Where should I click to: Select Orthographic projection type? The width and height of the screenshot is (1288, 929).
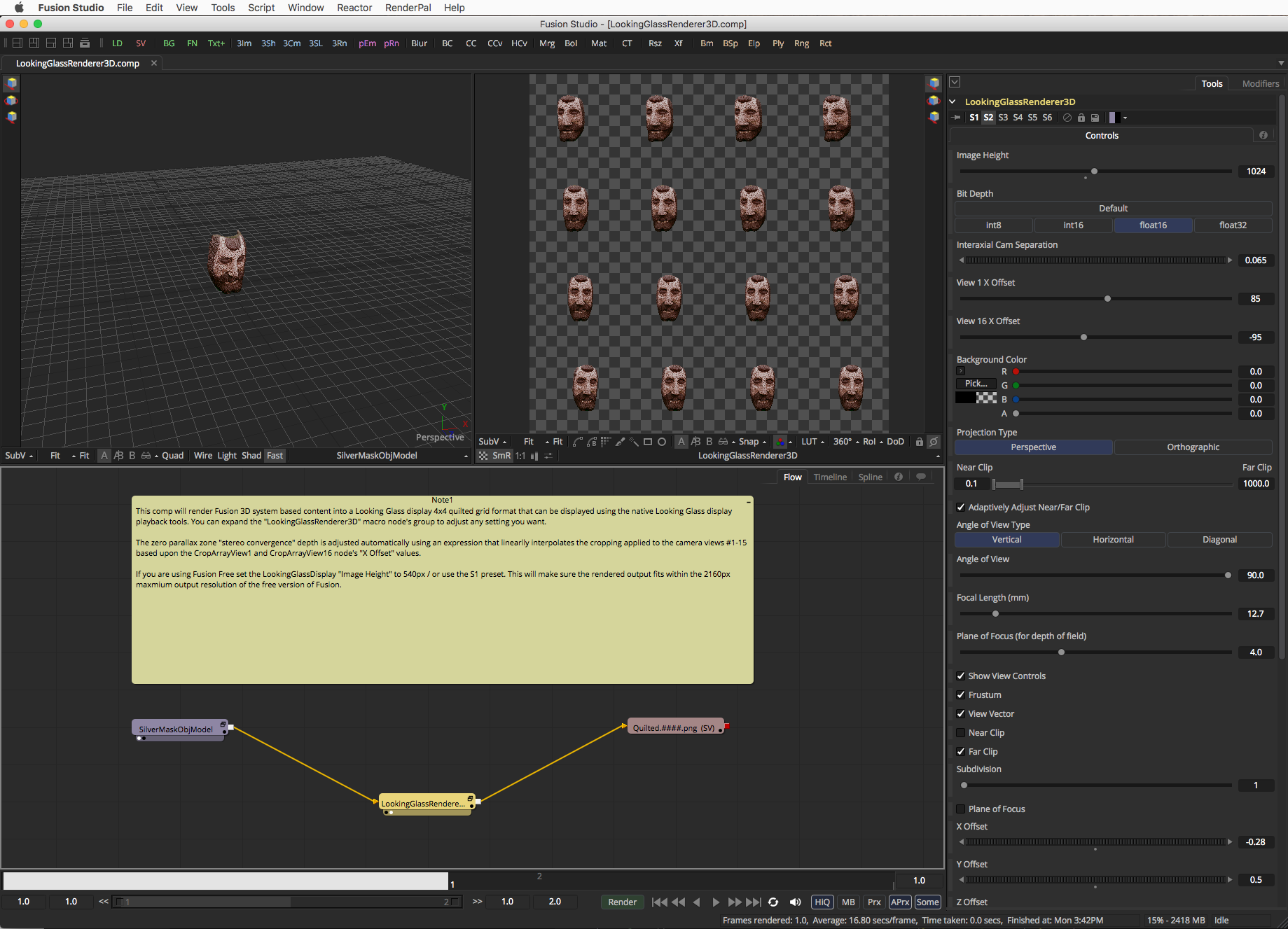point(1193,447)
